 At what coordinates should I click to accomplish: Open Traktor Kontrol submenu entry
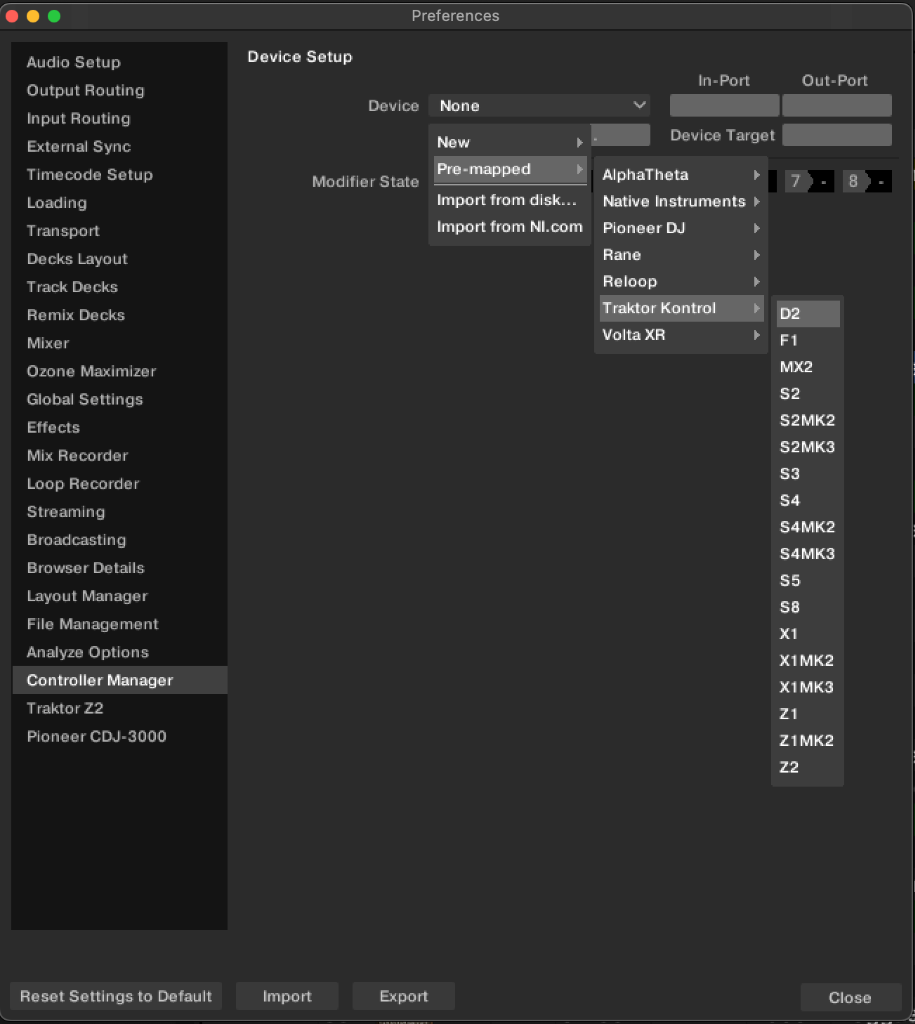[x=681, y=308]
